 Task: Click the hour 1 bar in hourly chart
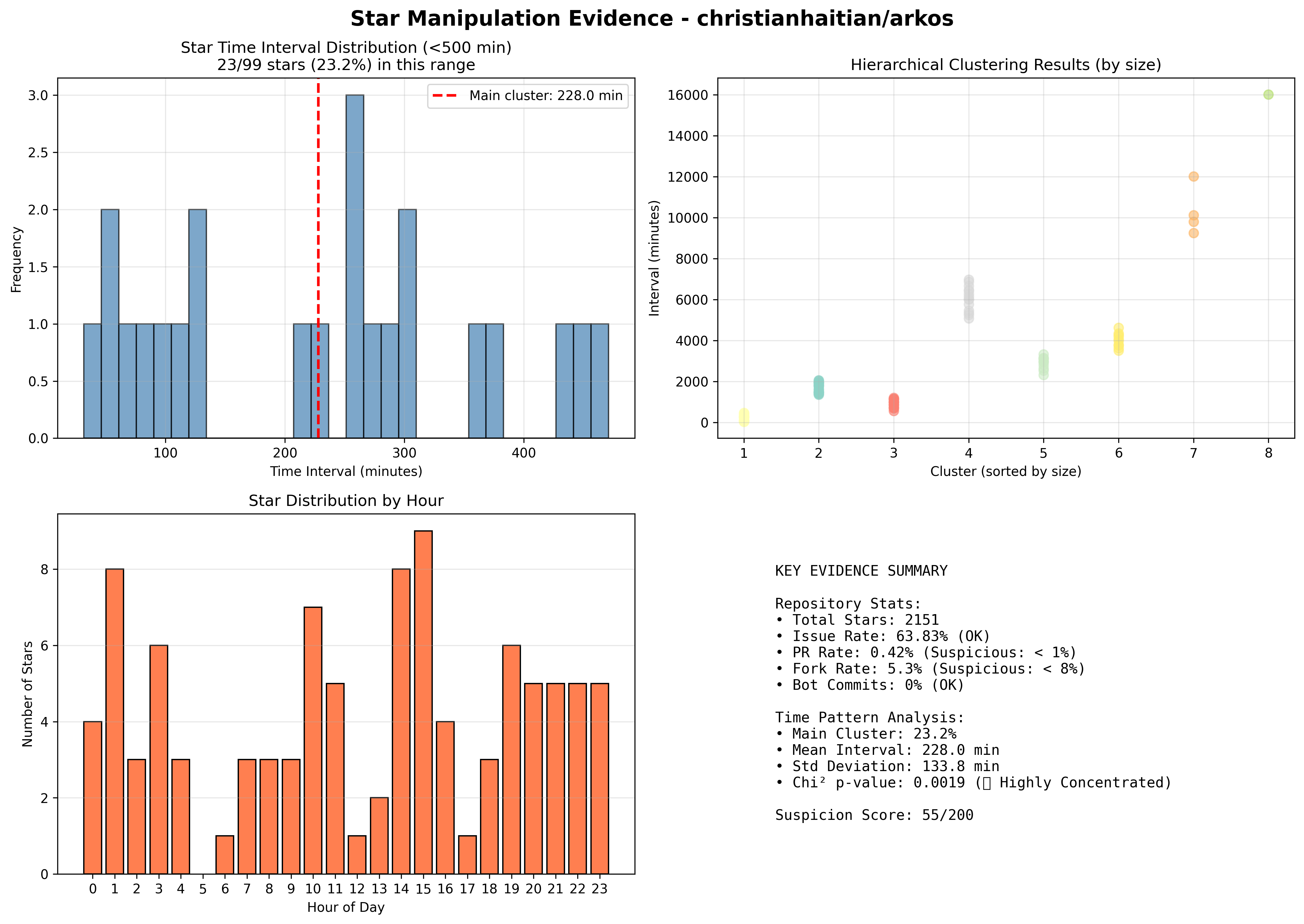(114, 721)
